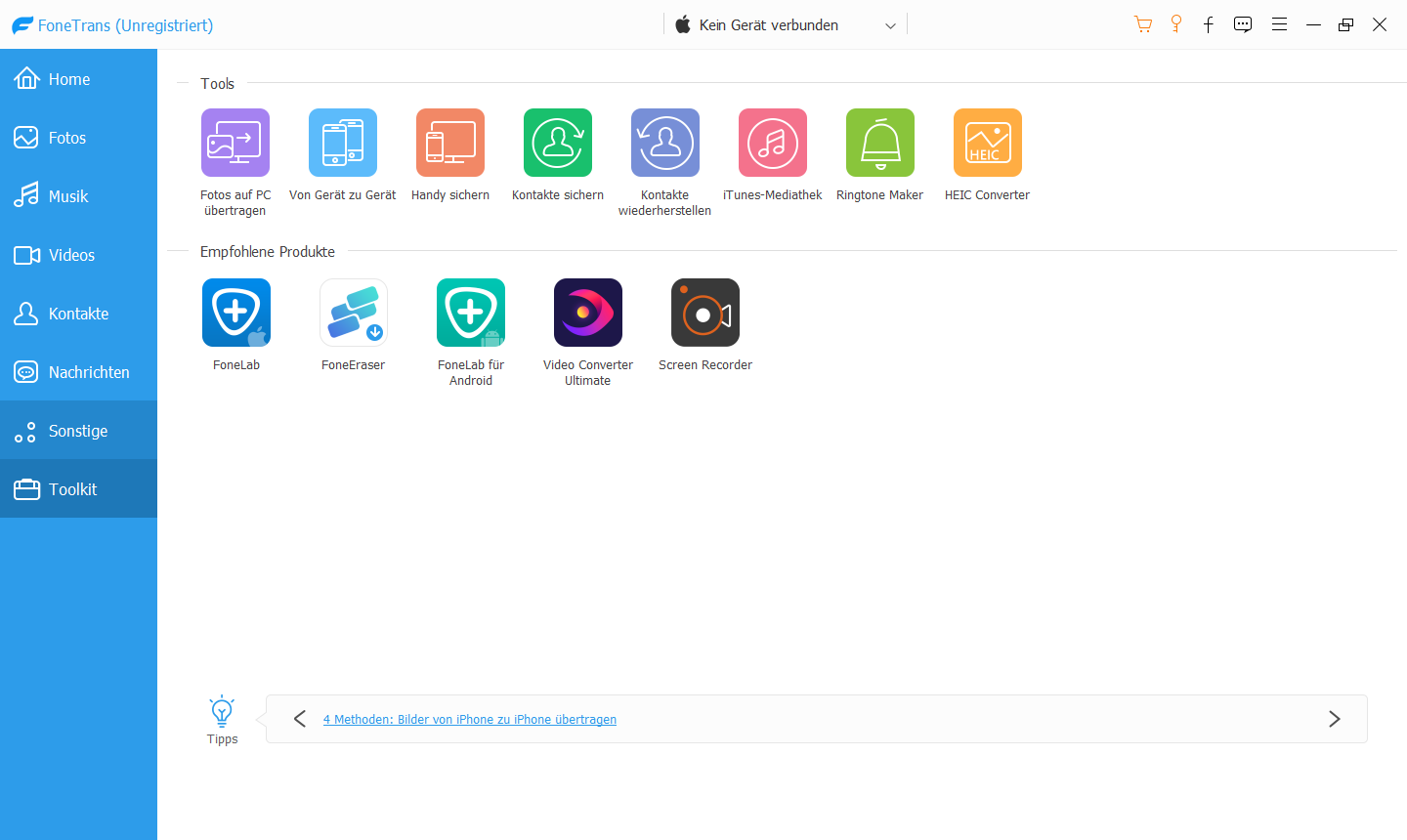Click the FoneLab product icon
Screen dimensions: 1407x840
[236, 313]
